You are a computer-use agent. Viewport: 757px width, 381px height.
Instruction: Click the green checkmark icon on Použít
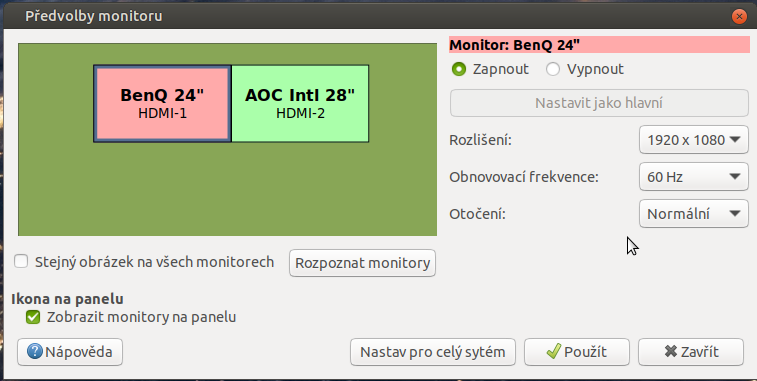(x=554, y=351)
